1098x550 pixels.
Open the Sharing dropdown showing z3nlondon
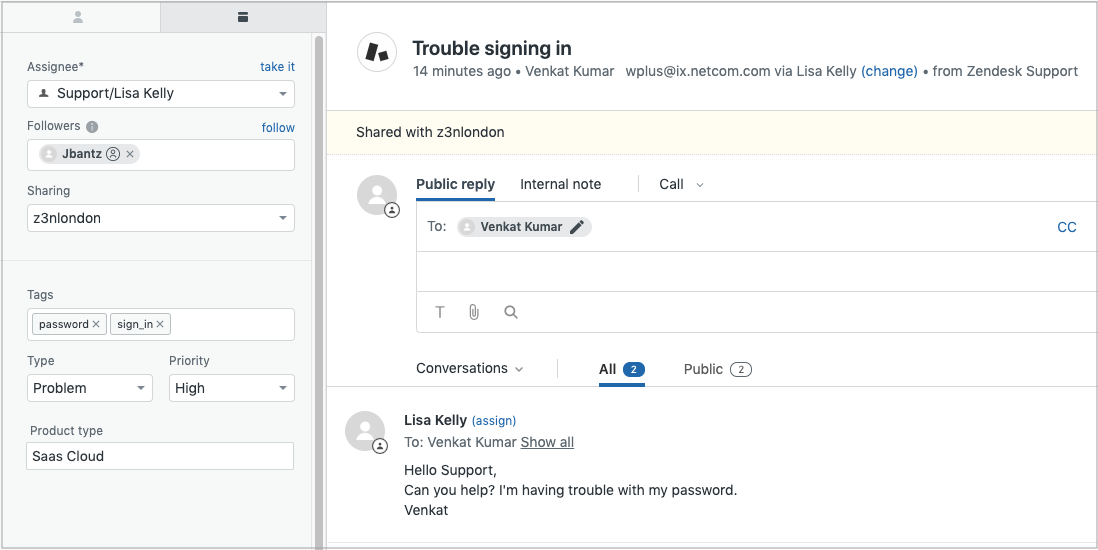click(x=161, y=218)
